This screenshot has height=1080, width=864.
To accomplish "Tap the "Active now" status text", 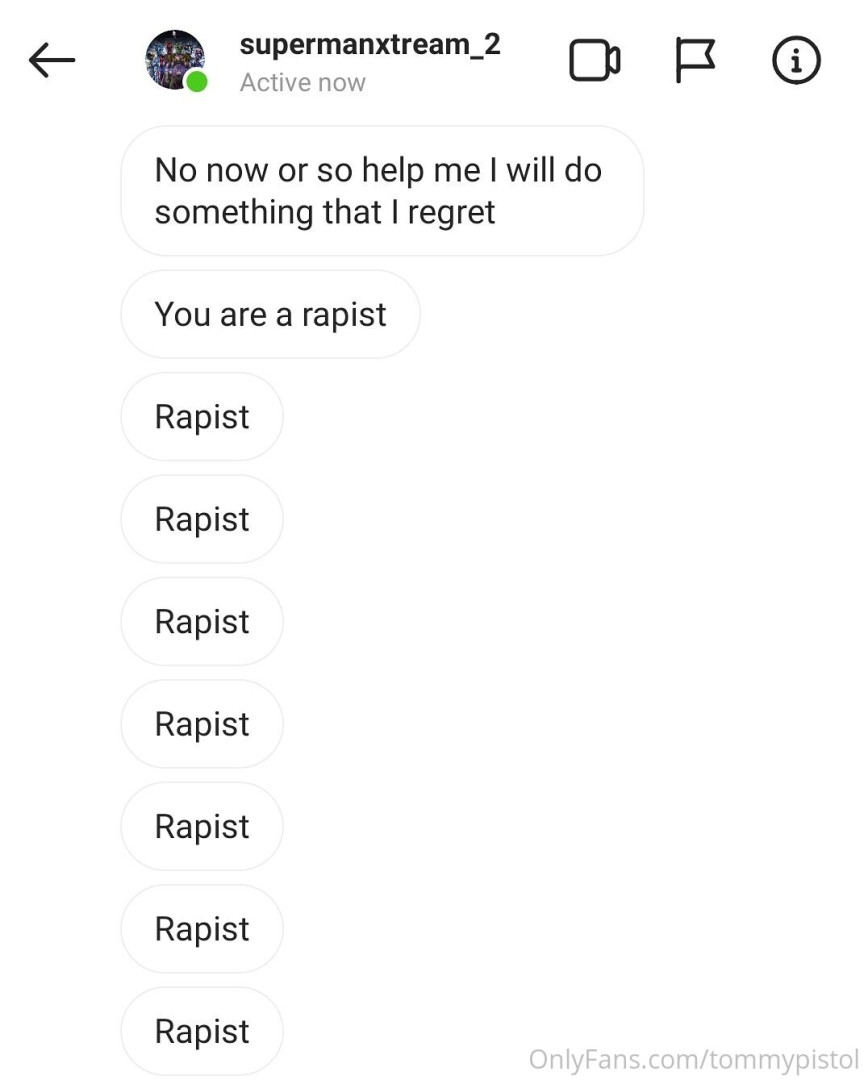I will tap(303, 83).
